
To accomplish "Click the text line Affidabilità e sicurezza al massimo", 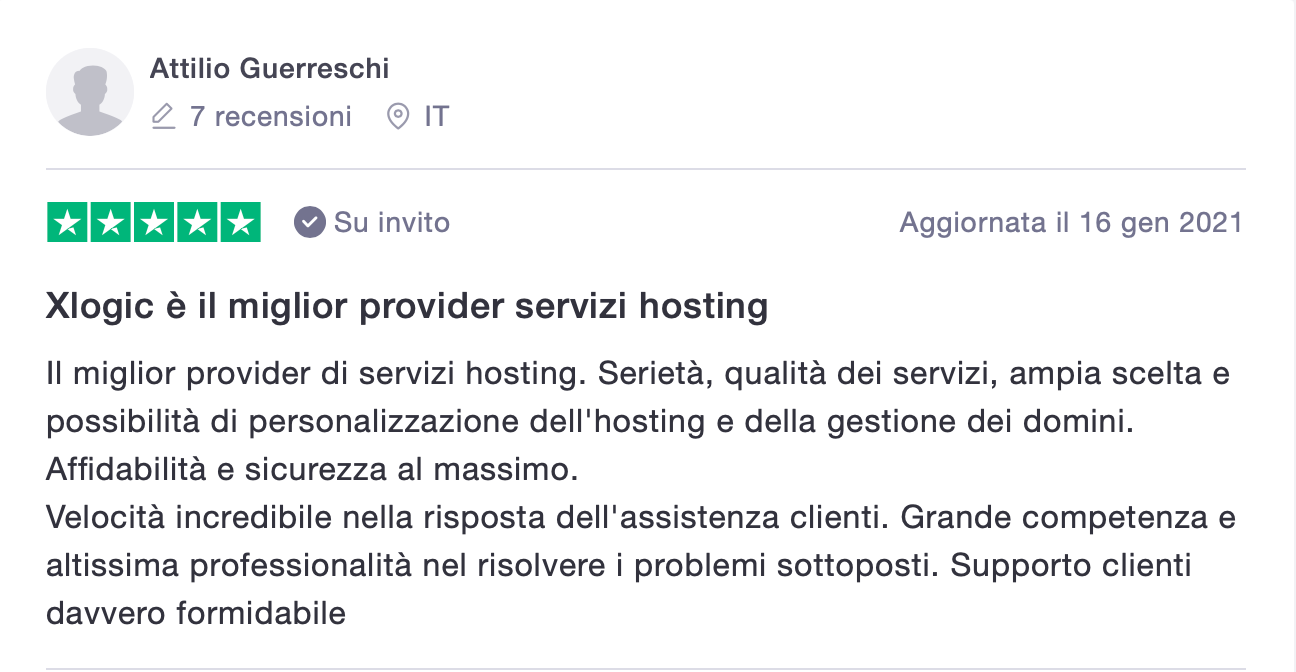I will (x=312, y=469).
